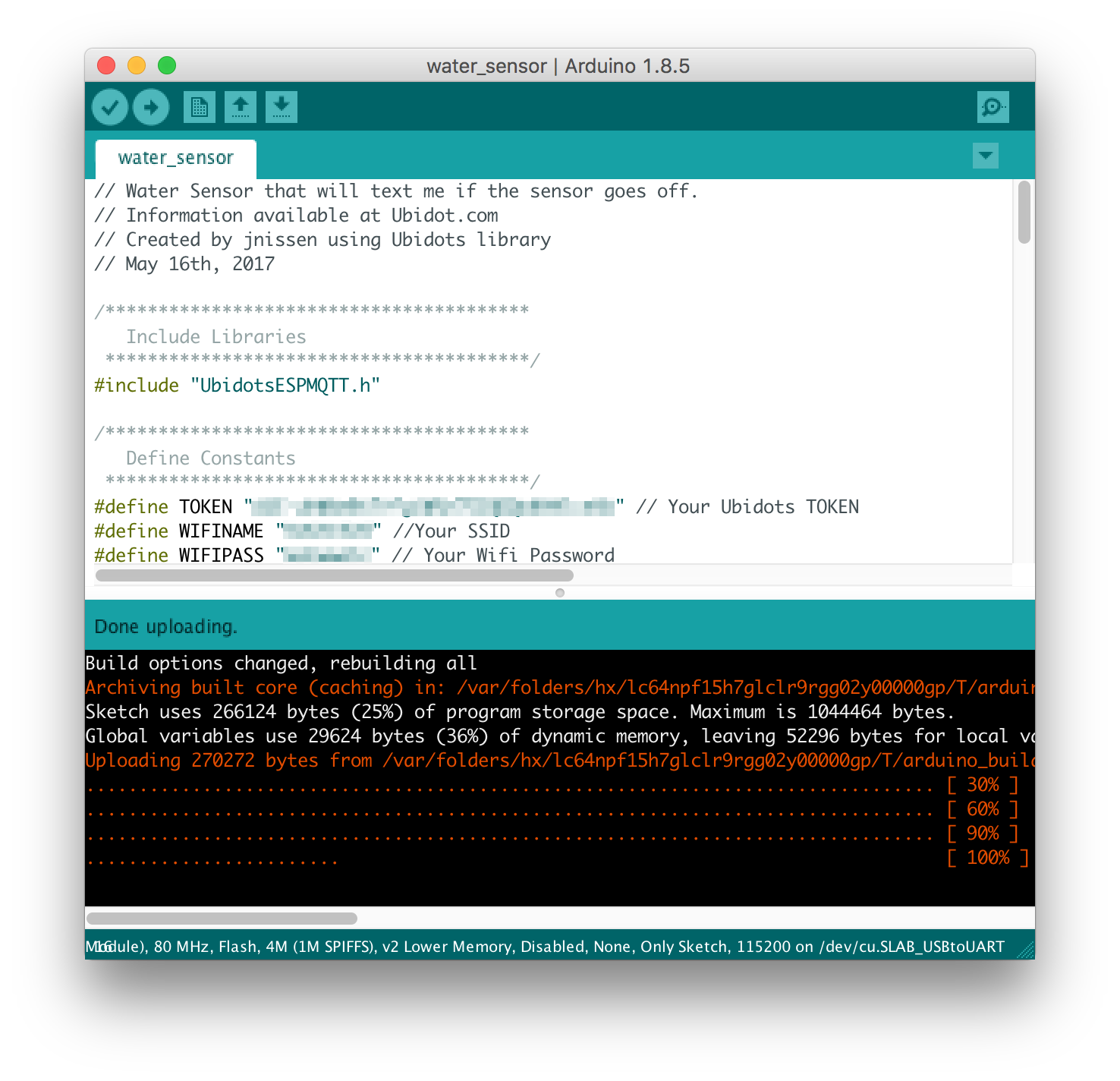Screen dimensions: 1120x1081
Task: Create a new sketch with New icon
Action: (200, 107)
